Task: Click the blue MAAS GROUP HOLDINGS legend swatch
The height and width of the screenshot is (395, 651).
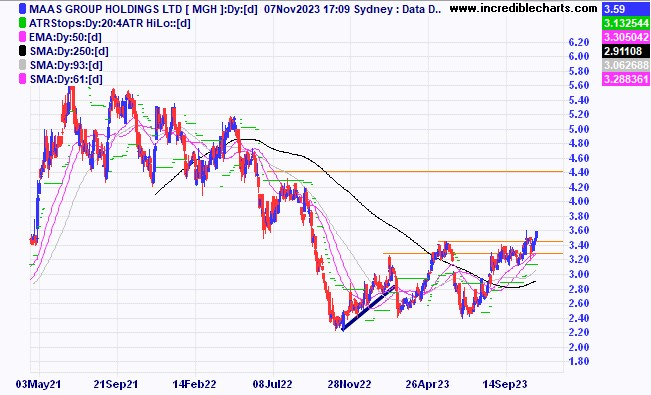Action: (23, 9)
